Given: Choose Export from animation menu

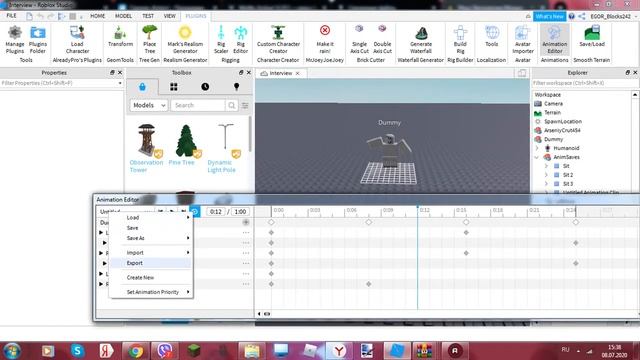Looking at the screenshot, I should point(151,263).
